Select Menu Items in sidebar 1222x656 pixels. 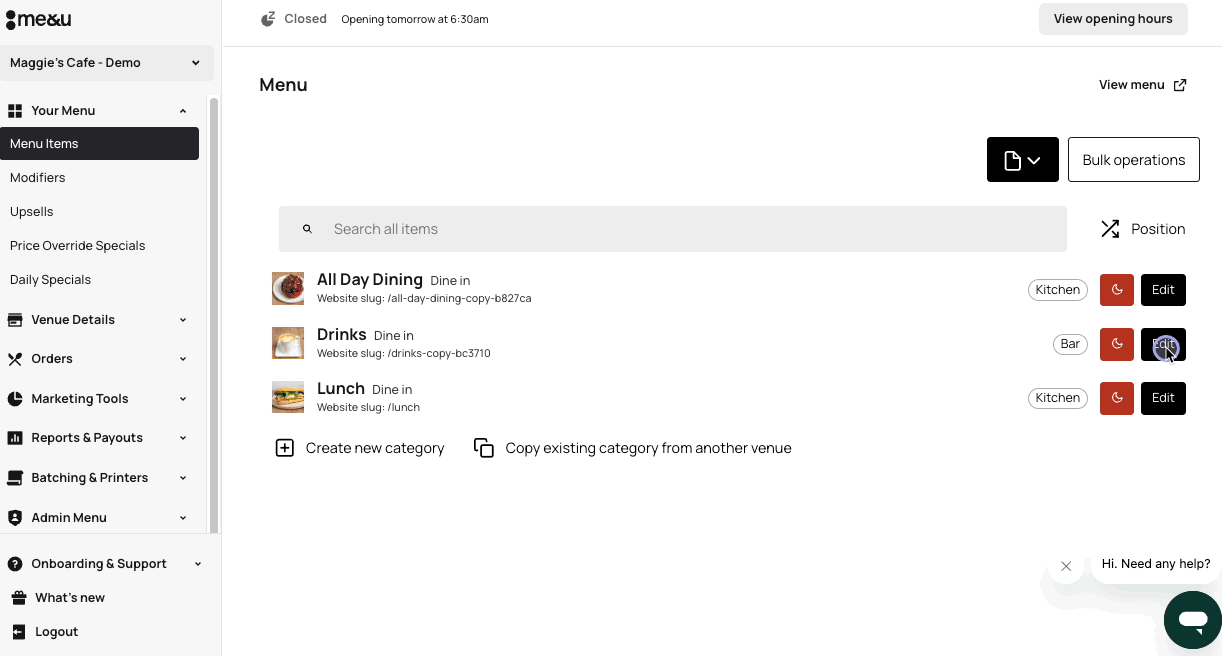99,144
